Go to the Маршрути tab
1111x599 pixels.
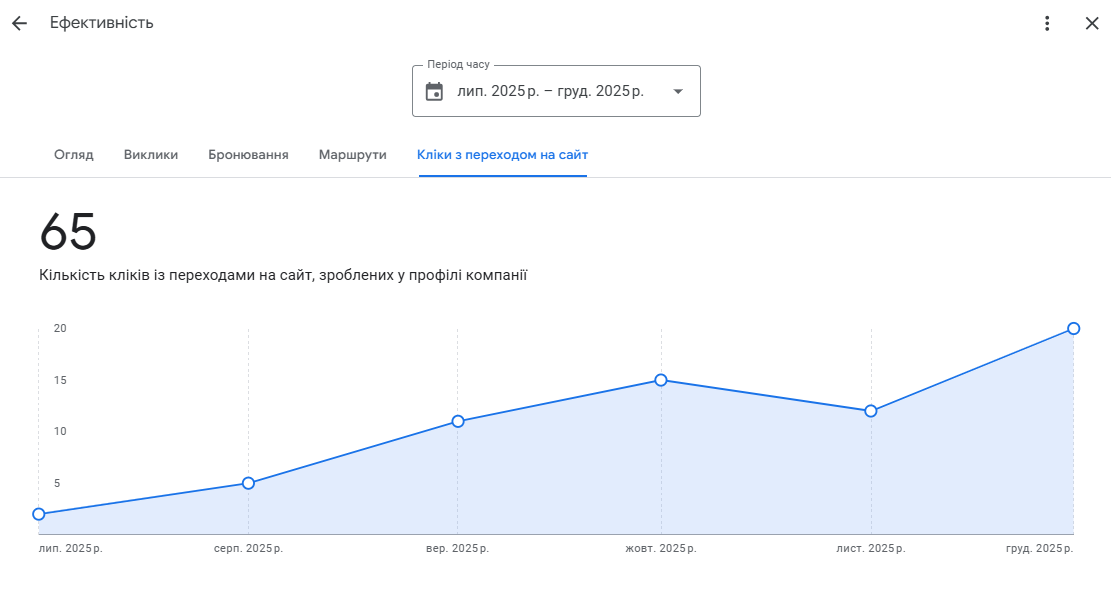[x=352, y=155]
